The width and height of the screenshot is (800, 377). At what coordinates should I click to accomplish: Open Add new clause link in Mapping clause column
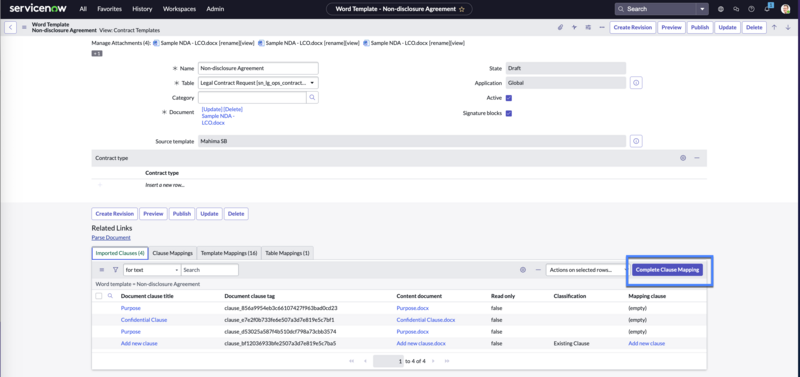pyautogui.click(x=646, y=343)
